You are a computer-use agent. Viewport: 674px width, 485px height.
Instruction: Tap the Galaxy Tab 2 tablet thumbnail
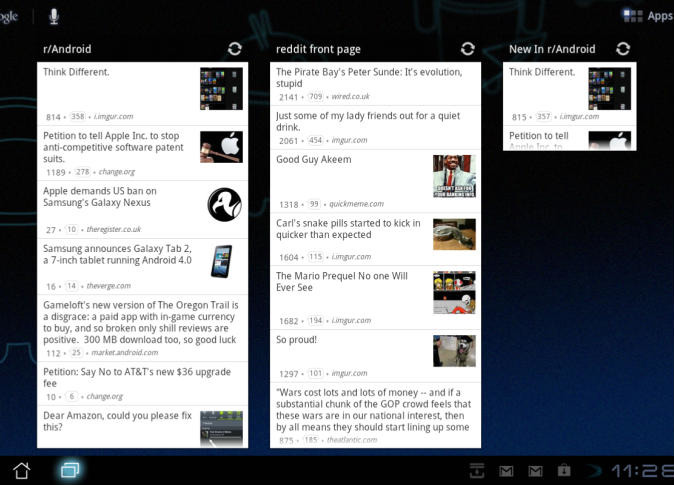222,262
